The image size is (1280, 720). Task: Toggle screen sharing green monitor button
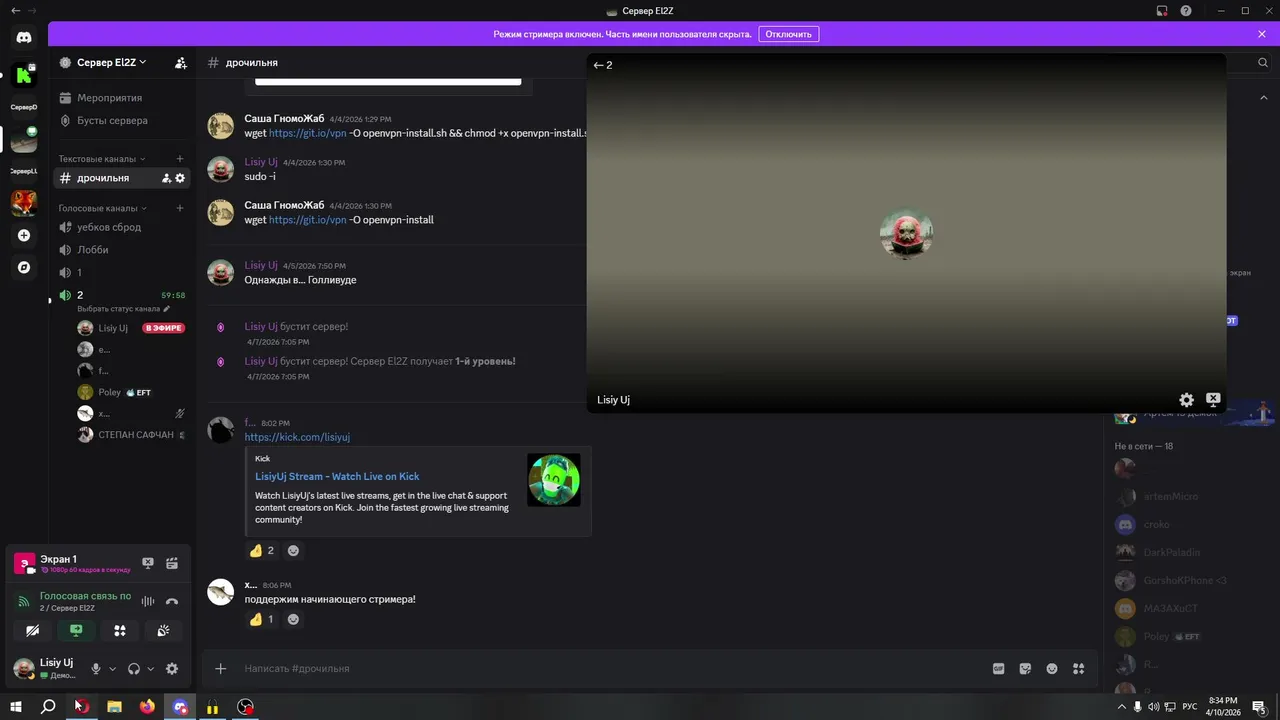pos(76,630)
